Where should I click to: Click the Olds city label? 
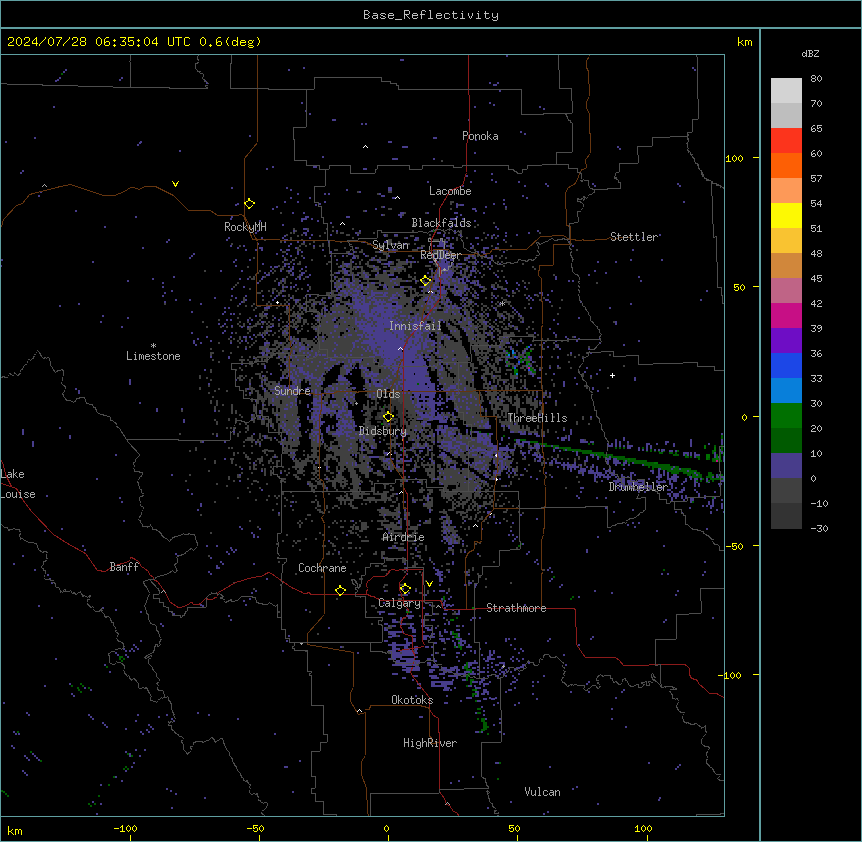tap(388, 394)
